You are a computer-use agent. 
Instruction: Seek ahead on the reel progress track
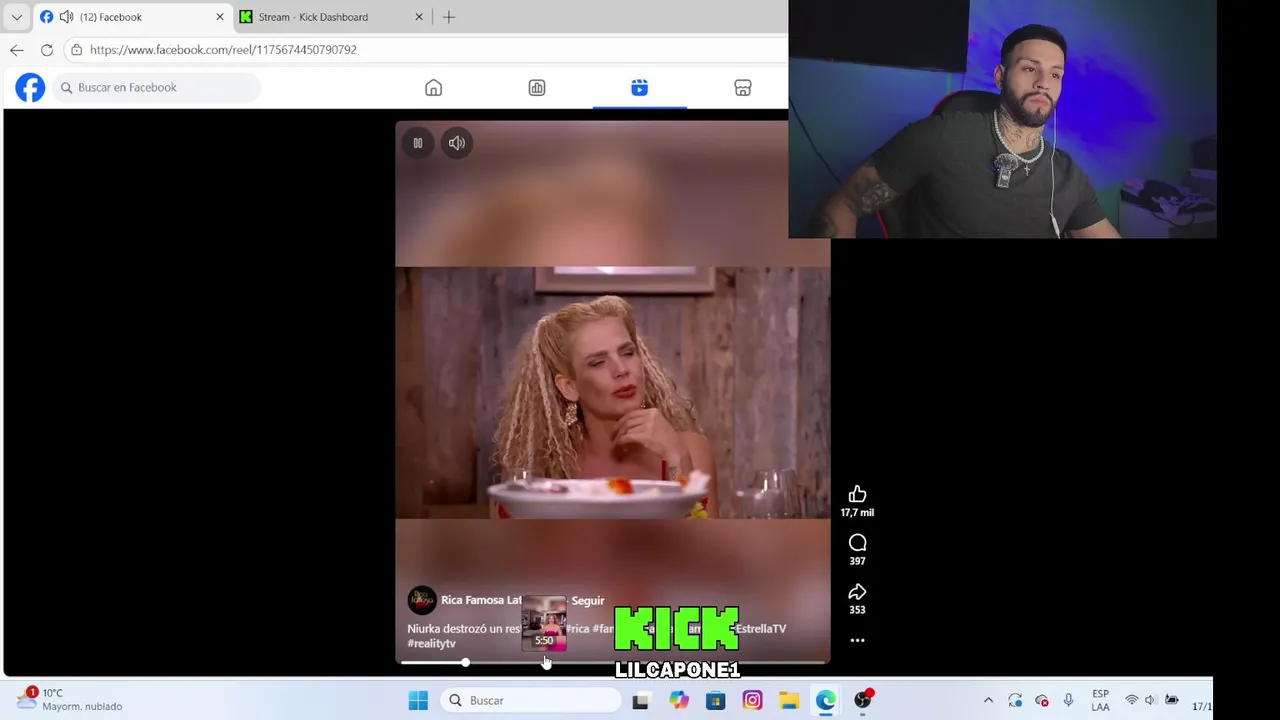pyautogui.click(x=646, y=662)
